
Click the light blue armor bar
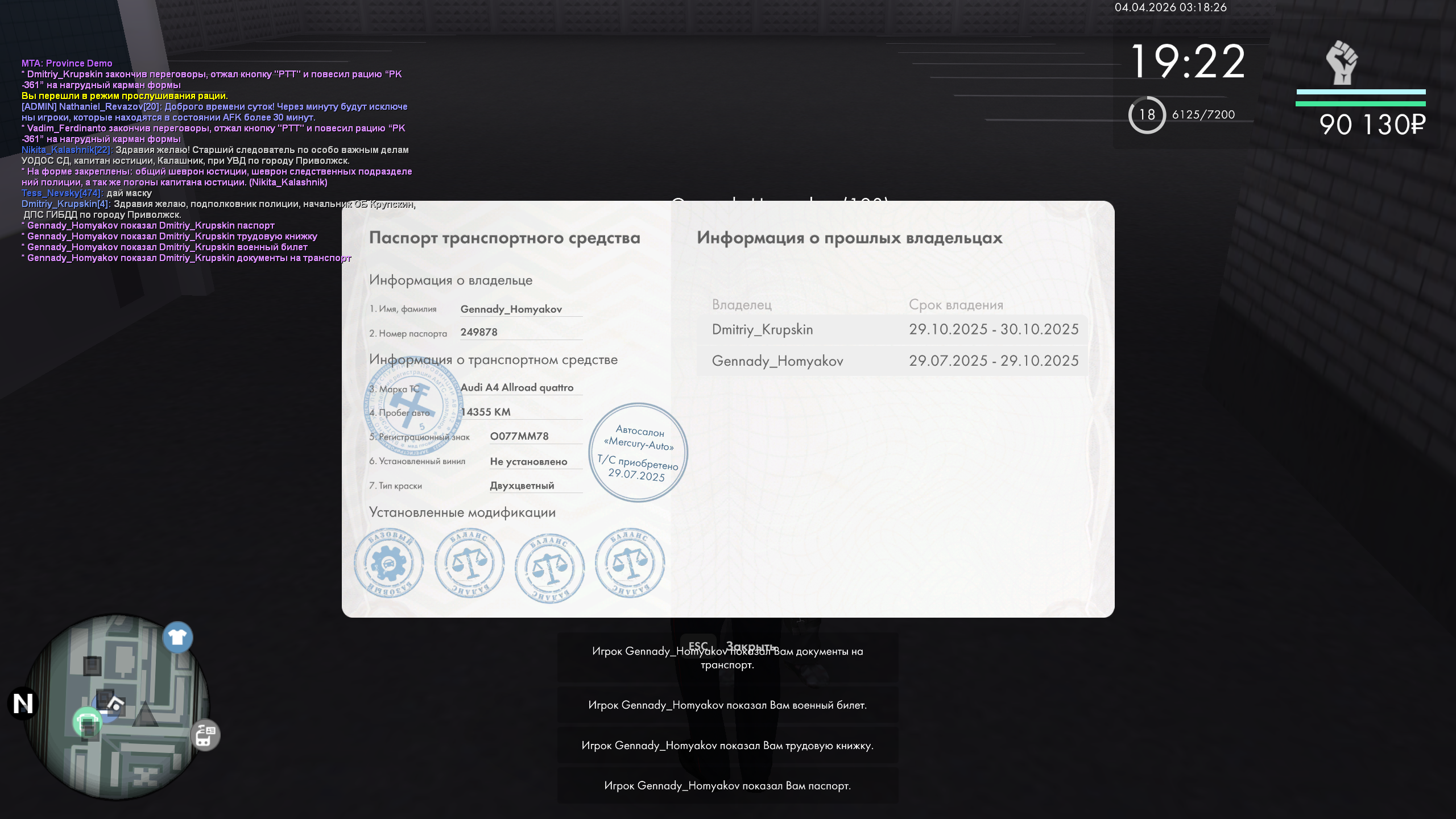[x=1360, y=92]
